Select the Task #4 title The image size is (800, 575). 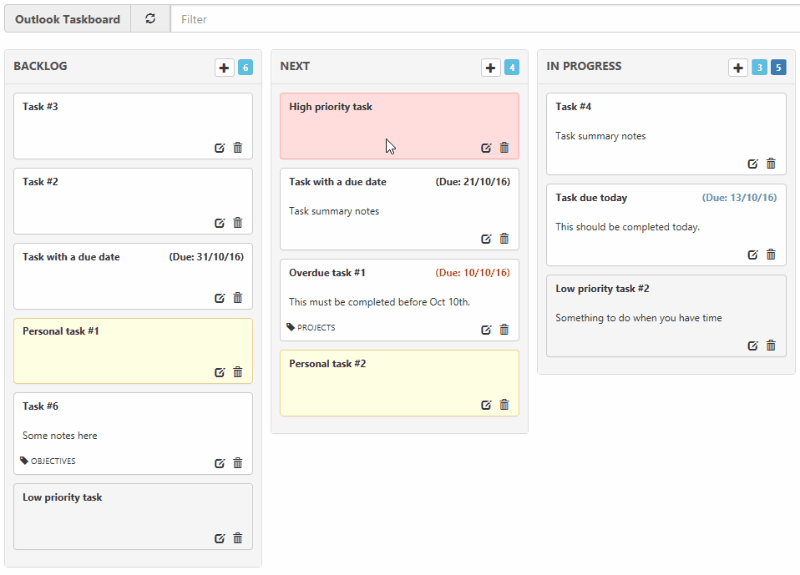tap(573, 107)
